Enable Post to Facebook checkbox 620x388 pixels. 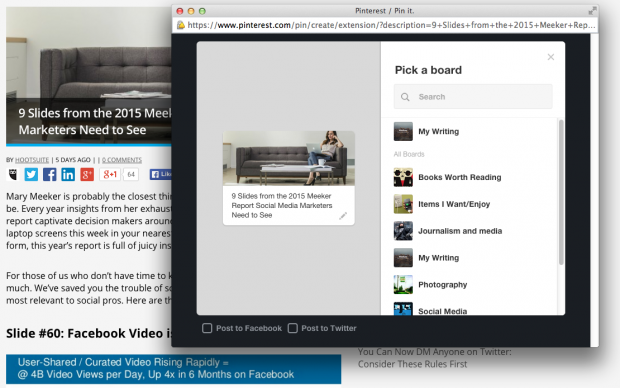pos(207,328)
